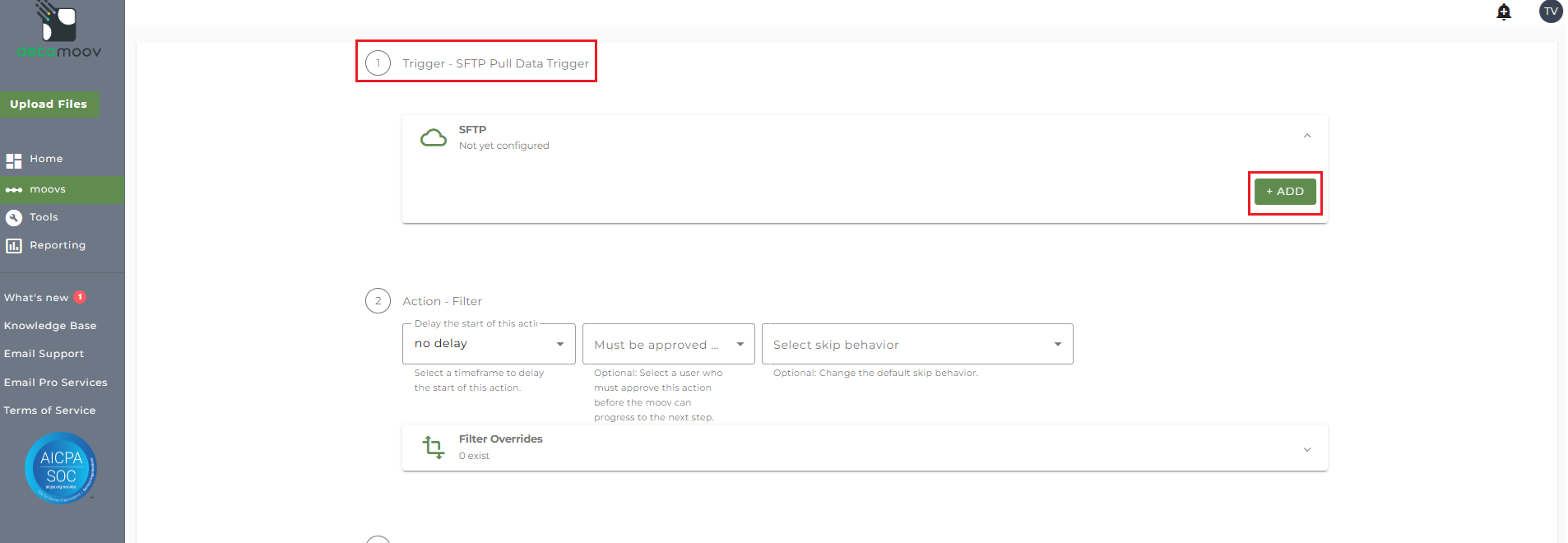
Task: Open the Knowledge Base link
Action: [x=50, y=326]
